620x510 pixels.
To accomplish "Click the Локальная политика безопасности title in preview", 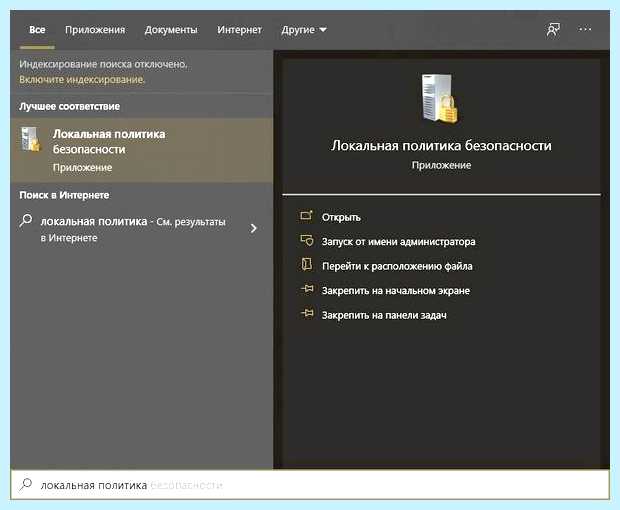I will pyautogui.click(x=441, y=145).
